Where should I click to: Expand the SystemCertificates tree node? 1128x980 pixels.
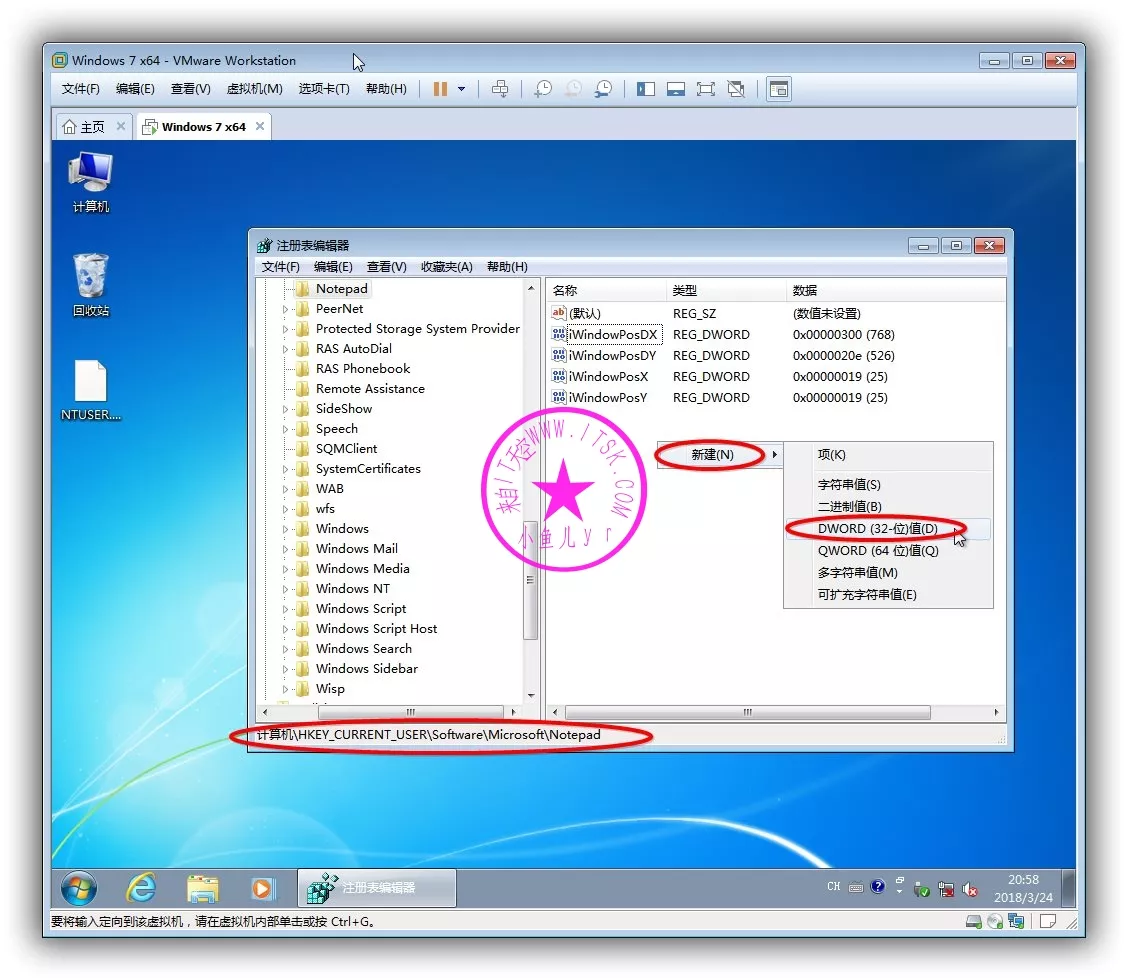[286, 469]
